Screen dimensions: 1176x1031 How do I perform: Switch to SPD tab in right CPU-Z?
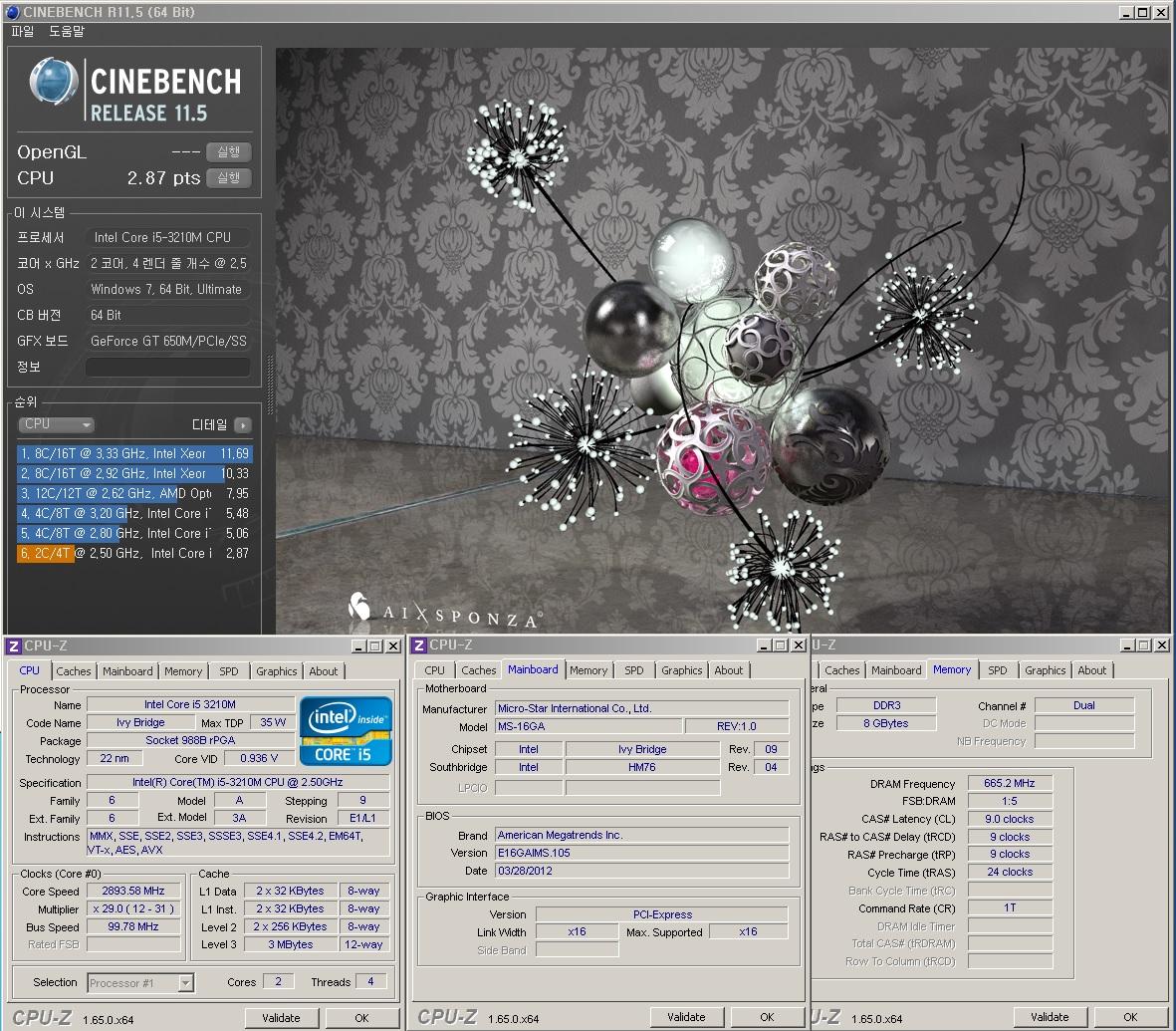(x=998, y=670)
